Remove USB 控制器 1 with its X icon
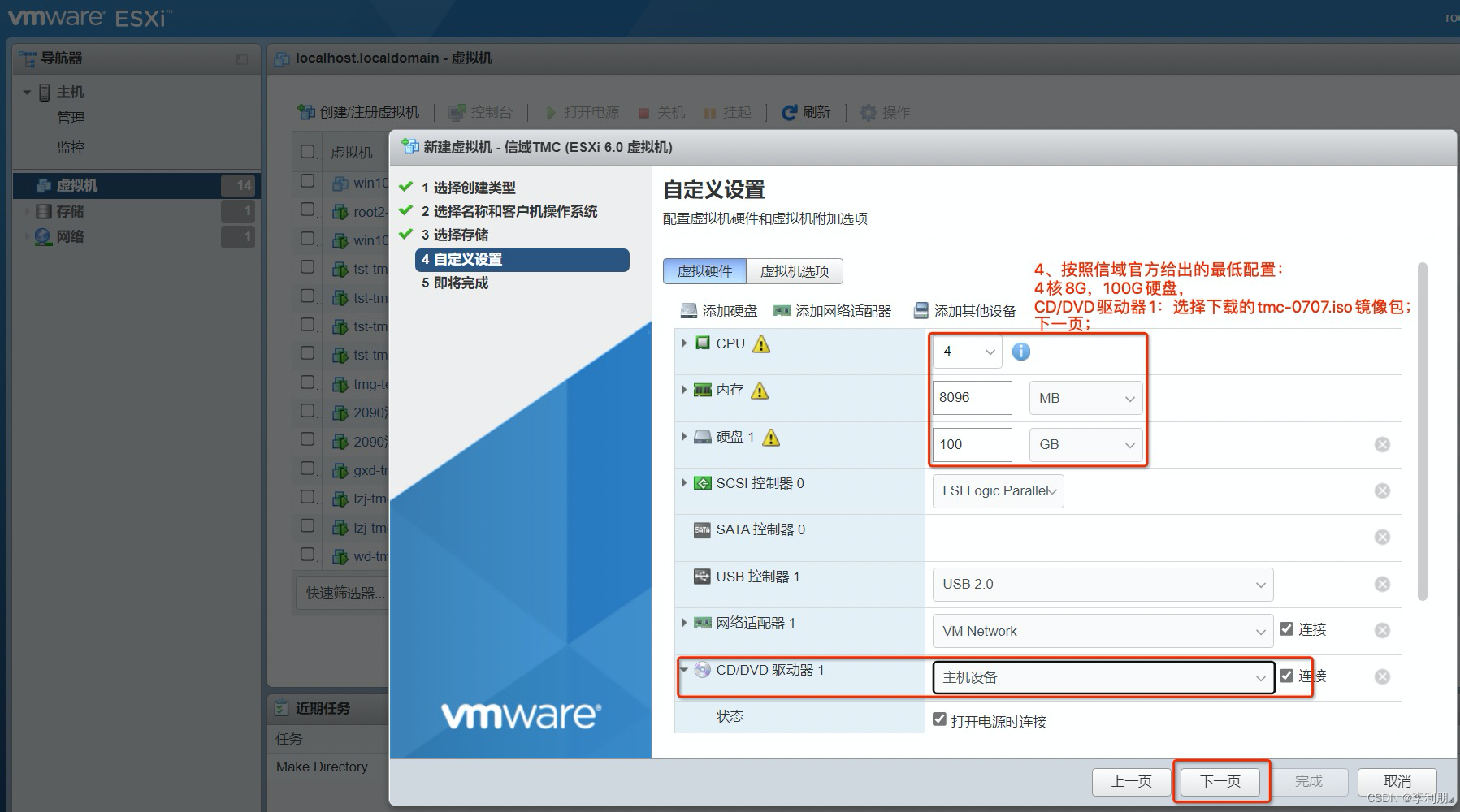Image resolution: width=1460 pixels, height=812 pixels. coord(1382,584)
